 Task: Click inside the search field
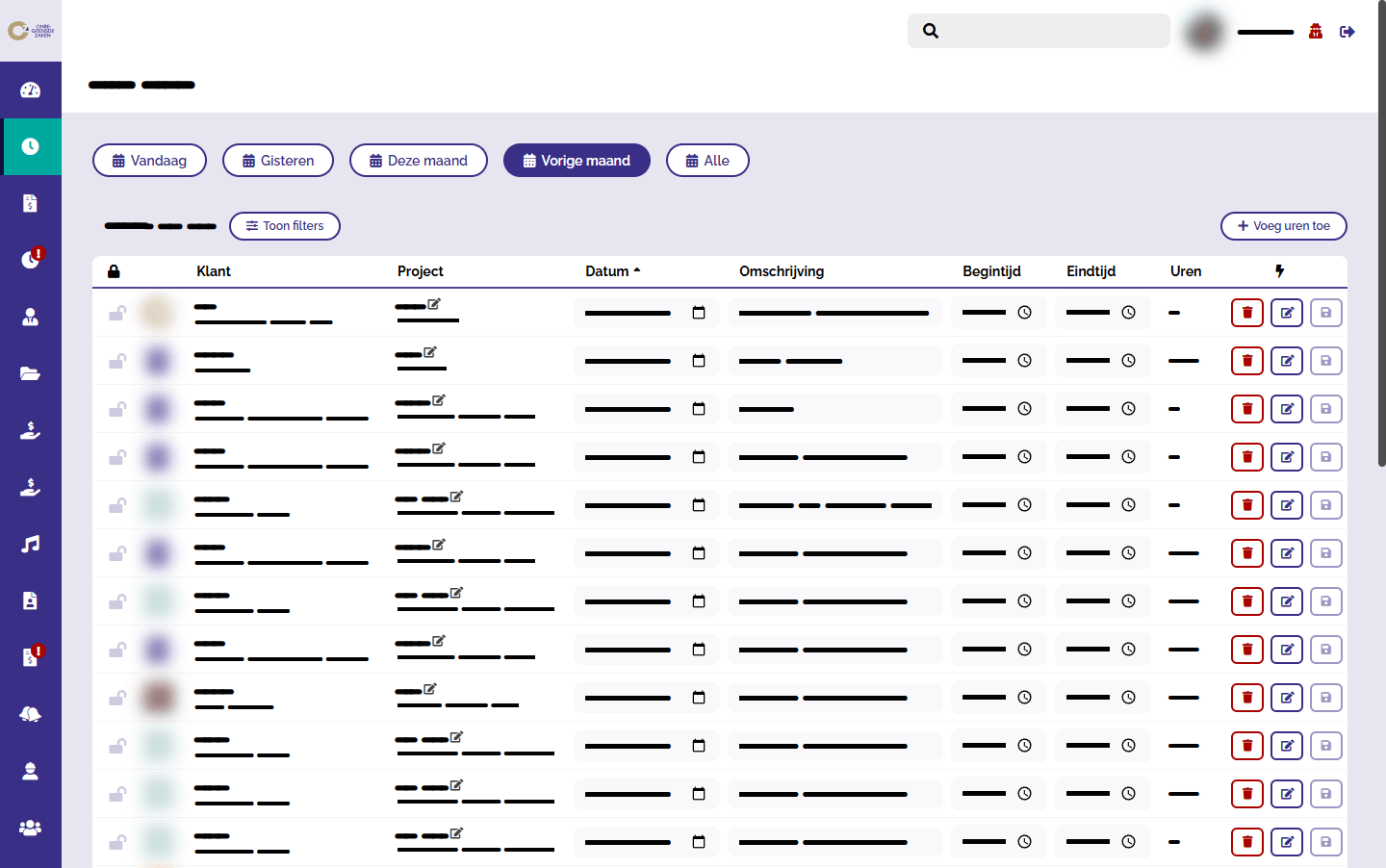tap(1039, 31)
